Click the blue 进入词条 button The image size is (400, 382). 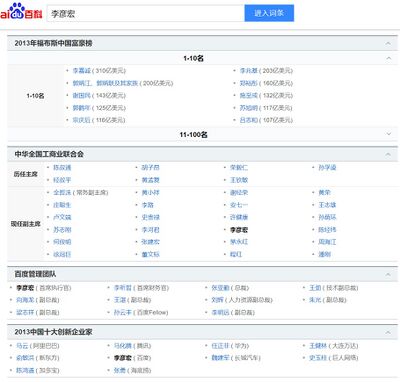coord(269,13)
